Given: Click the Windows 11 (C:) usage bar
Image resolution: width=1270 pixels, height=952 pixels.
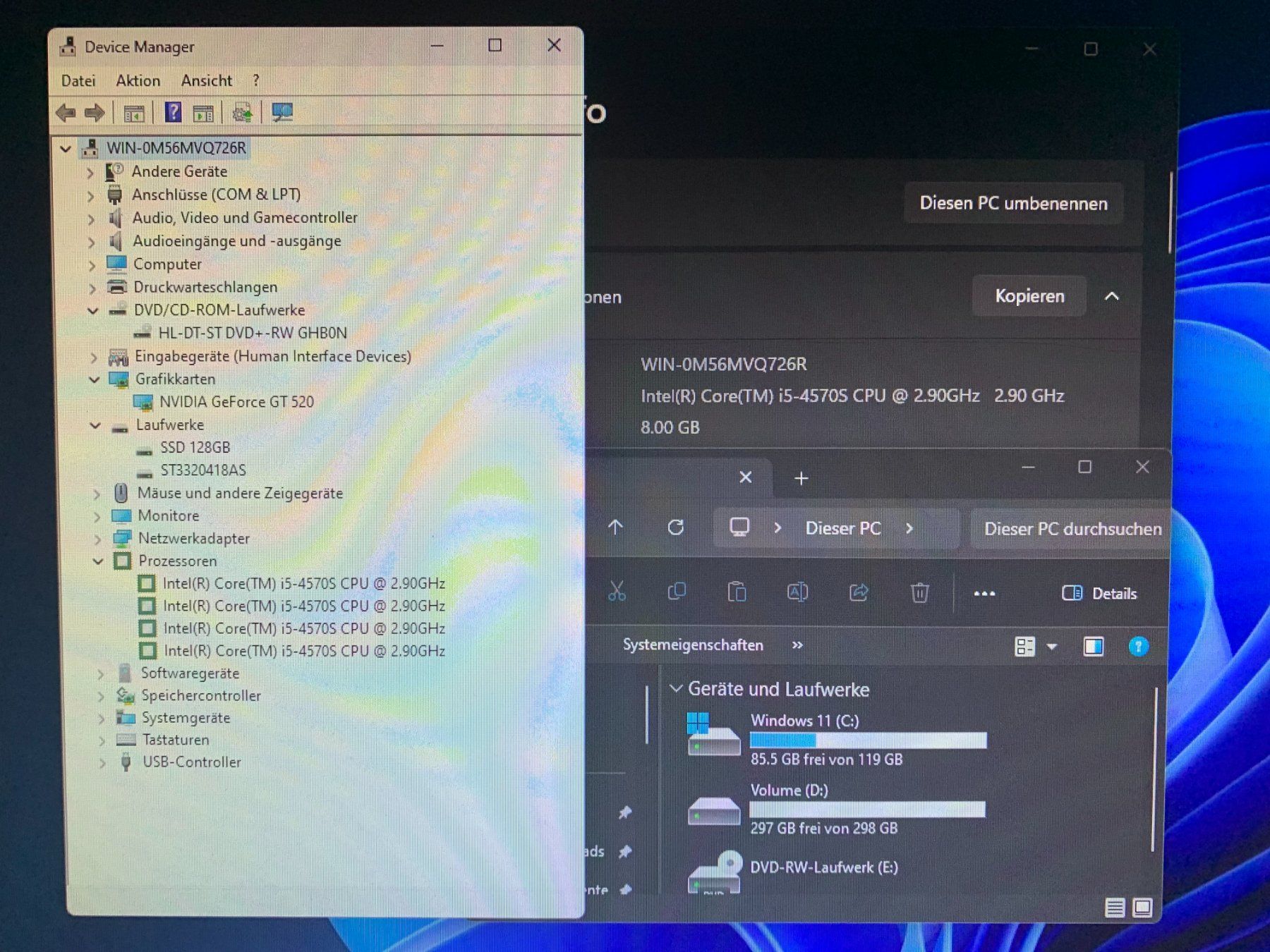Looking at the screenshot, I should pyautogui.click(x=868, y=740).
